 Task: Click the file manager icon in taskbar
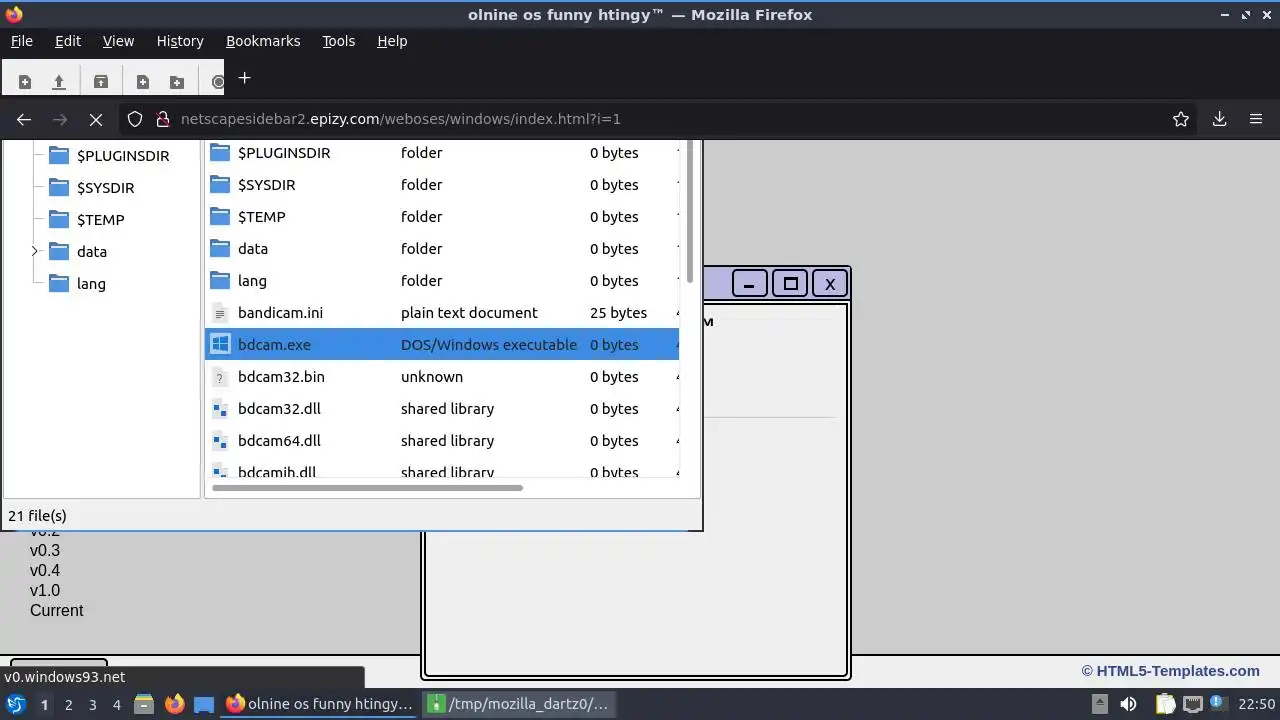143,704
